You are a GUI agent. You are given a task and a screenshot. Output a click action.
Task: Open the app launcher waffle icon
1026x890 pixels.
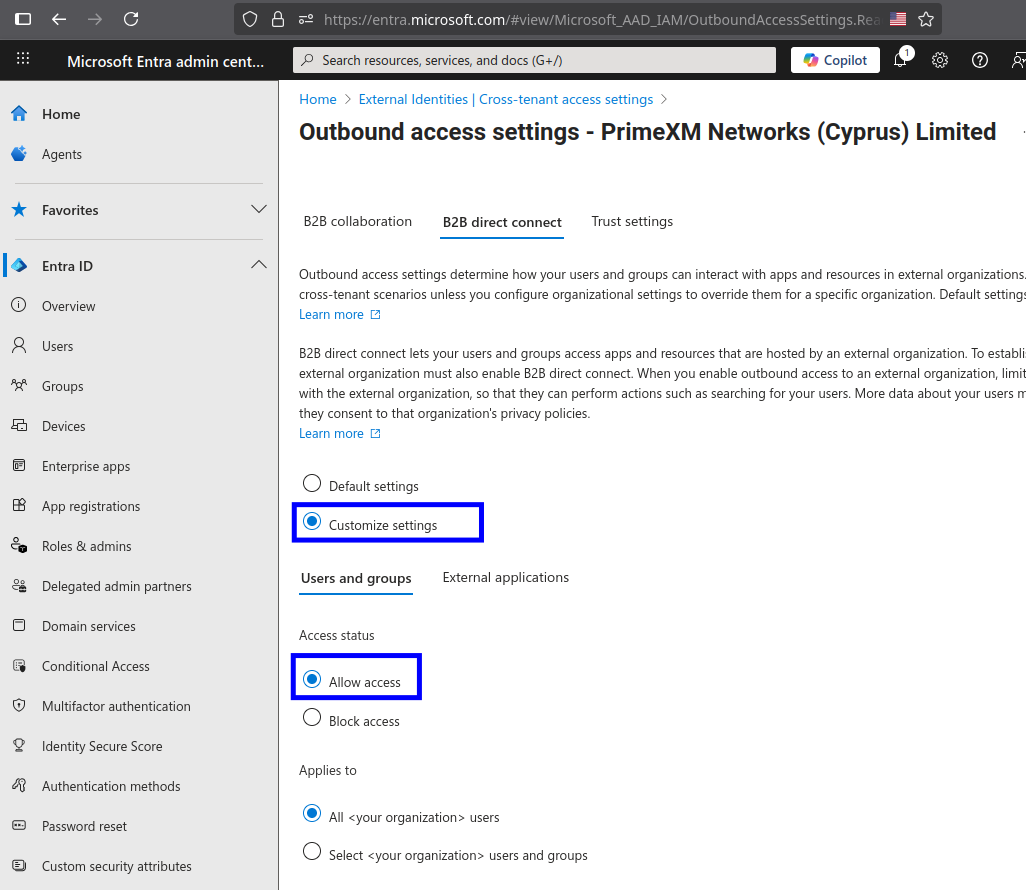click(x=23, y=58)
